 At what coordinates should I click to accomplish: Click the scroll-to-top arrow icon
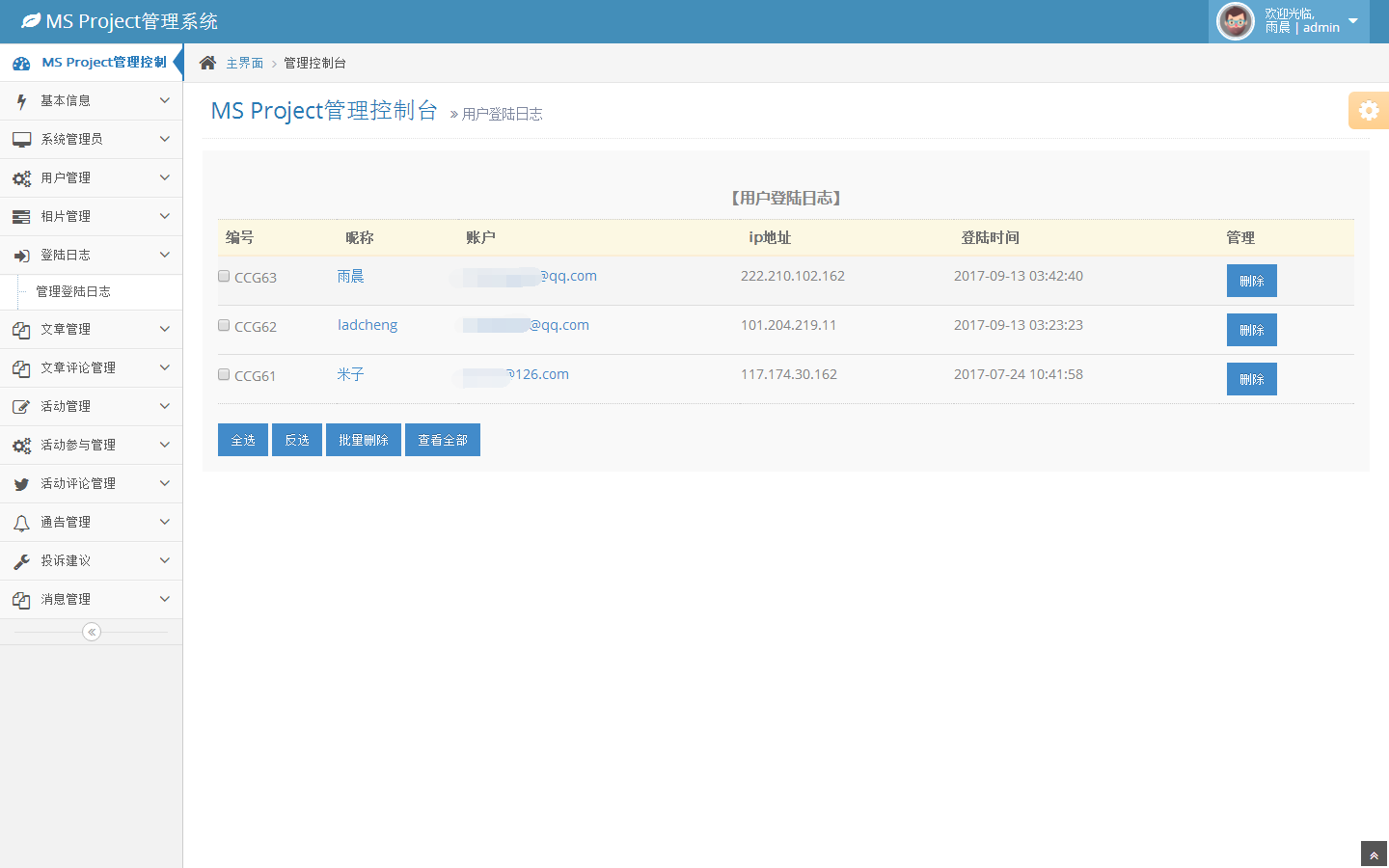tap(1374, 855)
